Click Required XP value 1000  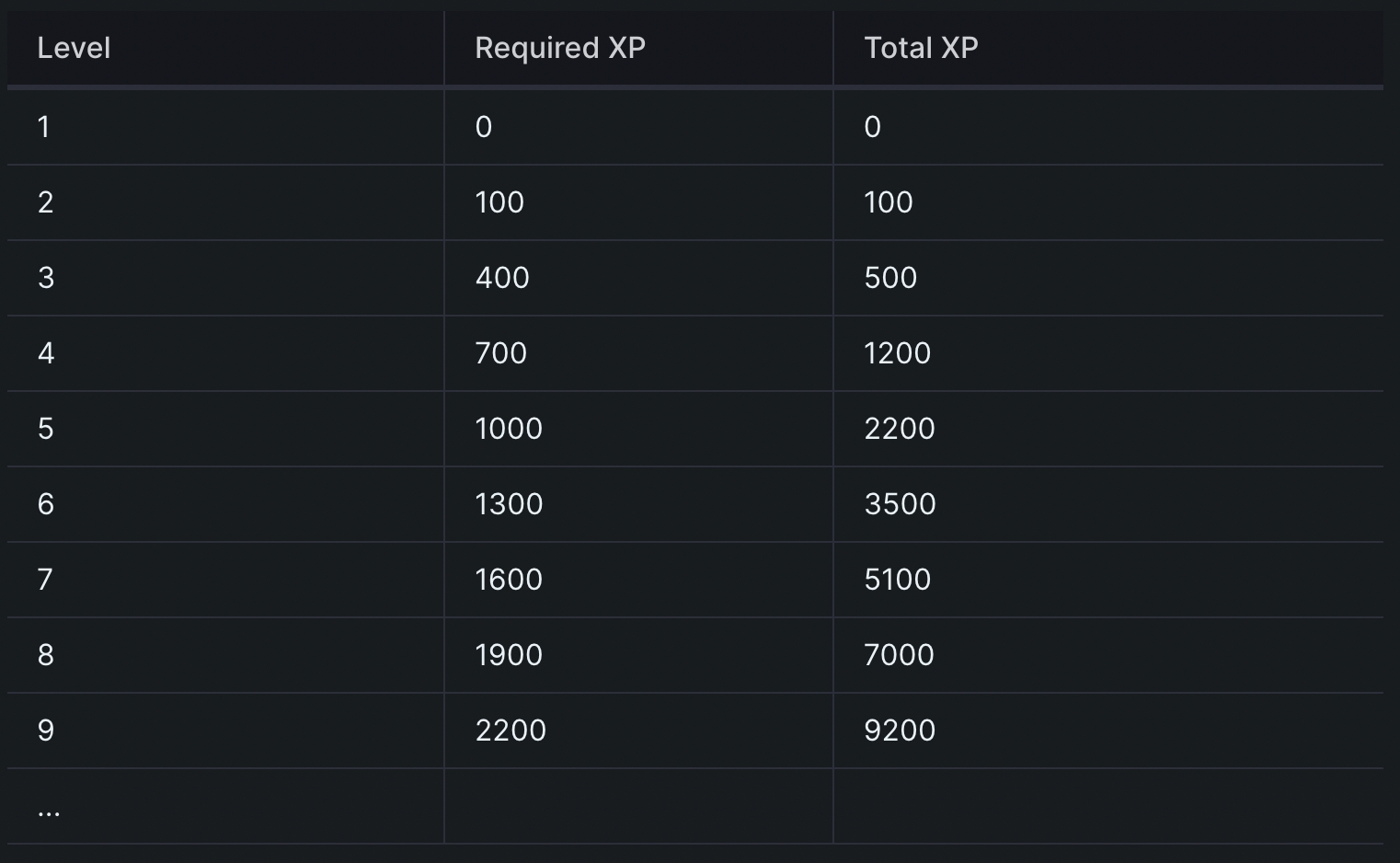pos(509,429)
